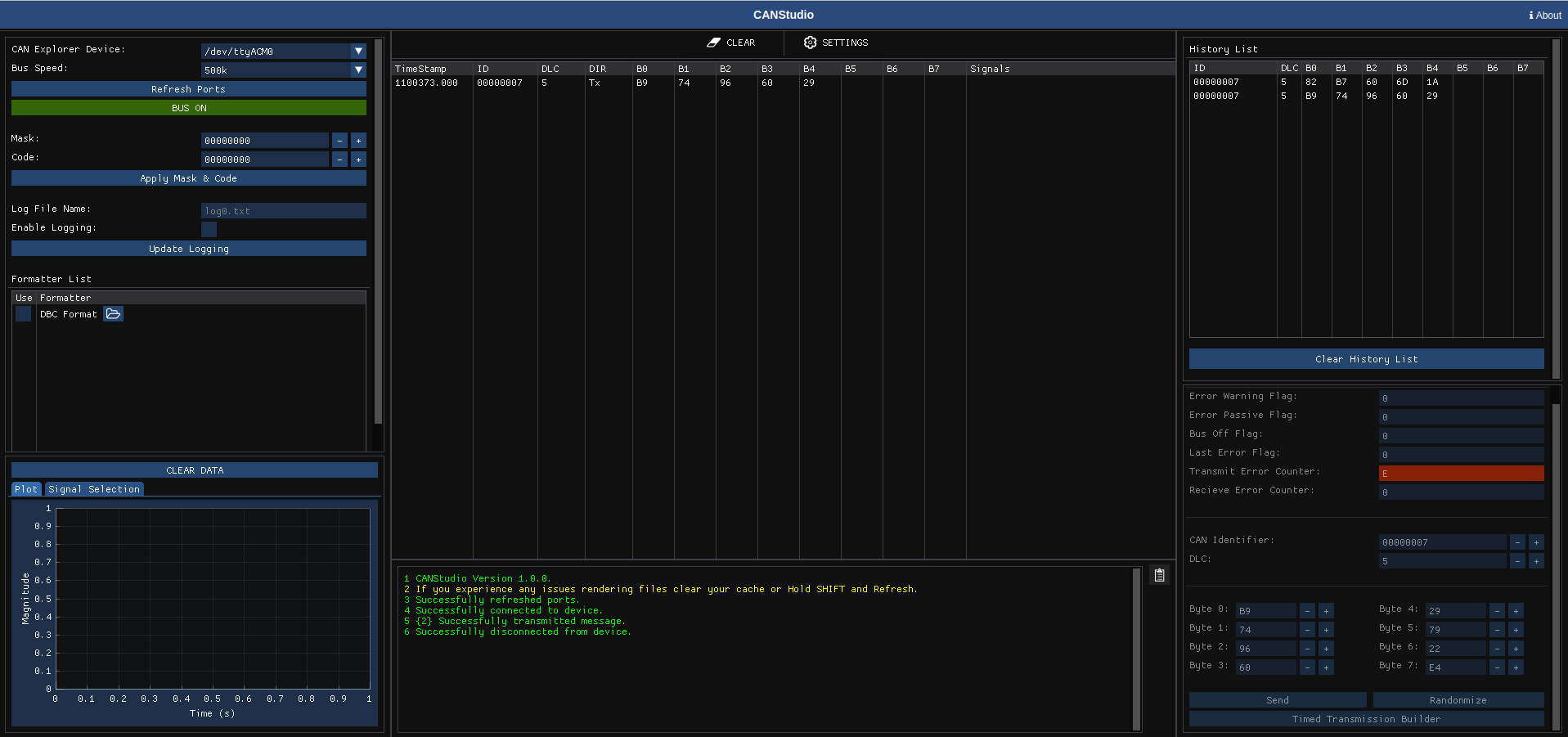Click the red Transmit Error Counter field
This screenshot has width=1568, height=737.
click(x=1461, y=473)
